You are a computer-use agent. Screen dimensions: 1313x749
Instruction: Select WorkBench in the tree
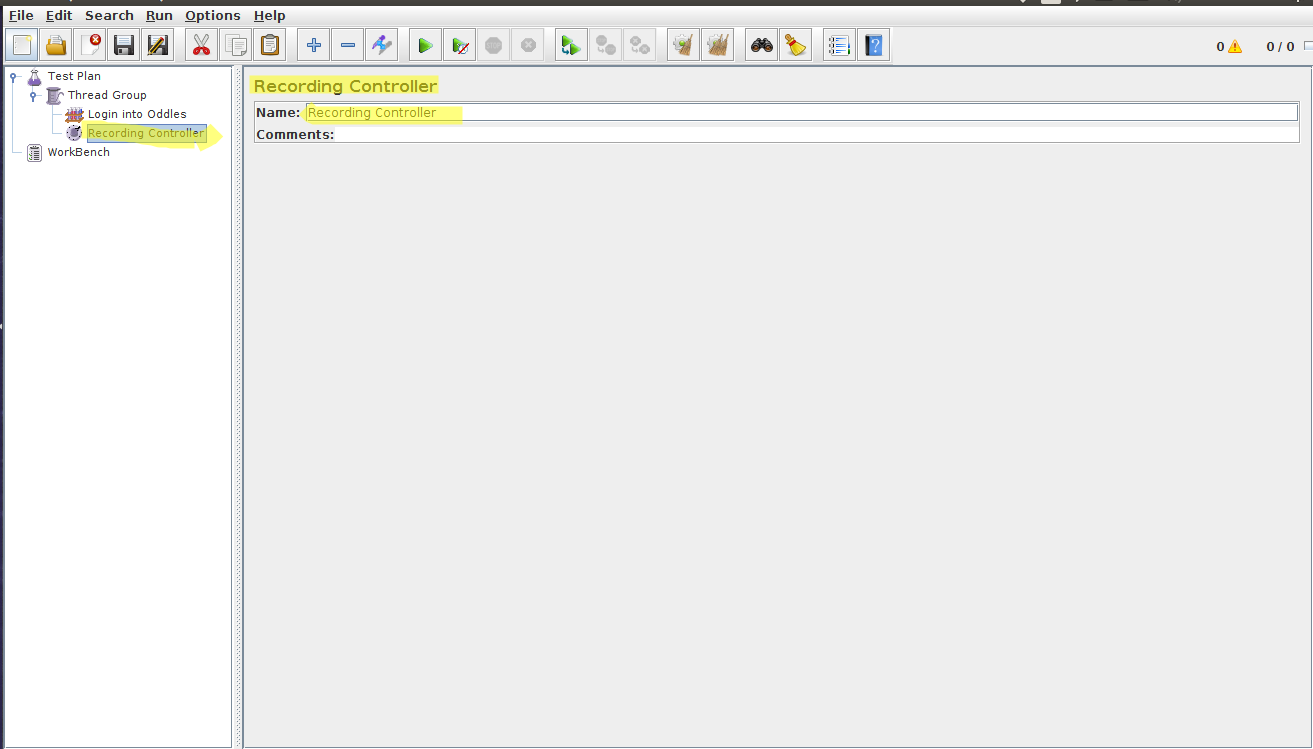(79, 152)
